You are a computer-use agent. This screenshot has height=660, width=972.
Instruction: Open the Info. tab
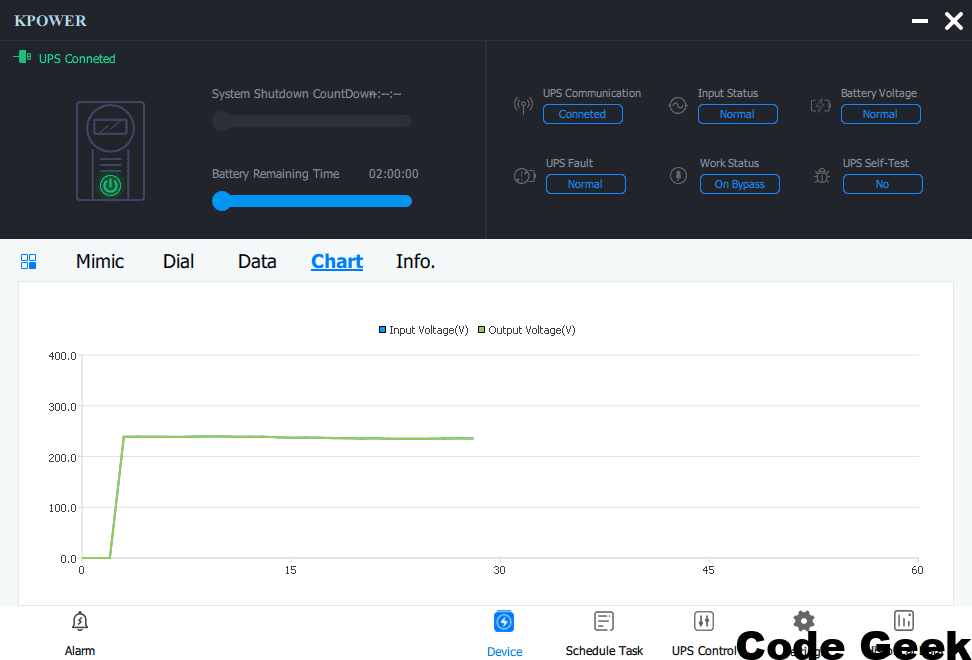point(415,262)
